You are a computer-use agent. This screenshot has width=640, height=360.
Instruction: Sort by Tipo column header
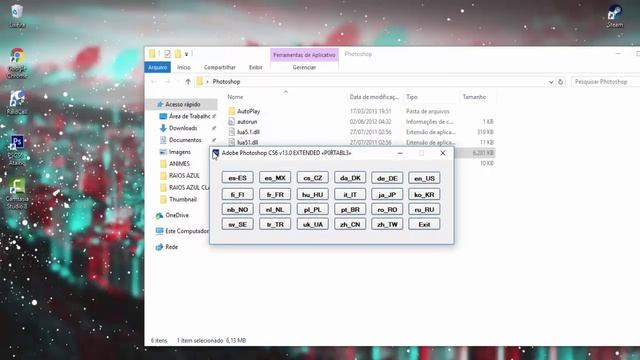pyautogui.click(x=411, y=97)
